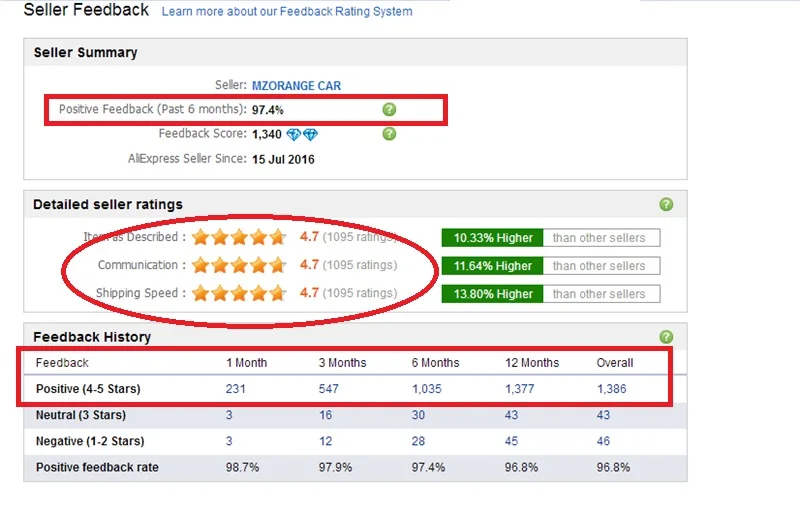Click the 13.80% Higher comparison bar
Screen dimensions: 800x513
click(x=551, y=294)
